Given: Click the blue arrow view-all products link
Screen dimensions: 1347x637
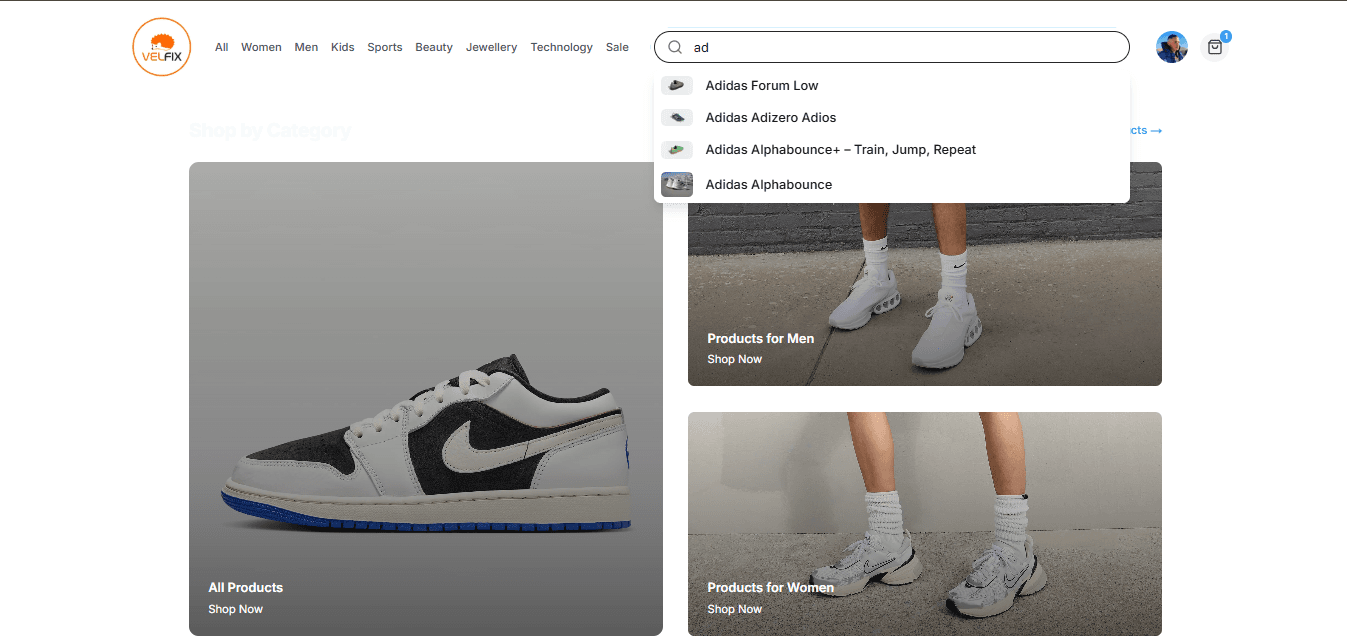Looking at the screenshot, I should [x=1142, y=130].
